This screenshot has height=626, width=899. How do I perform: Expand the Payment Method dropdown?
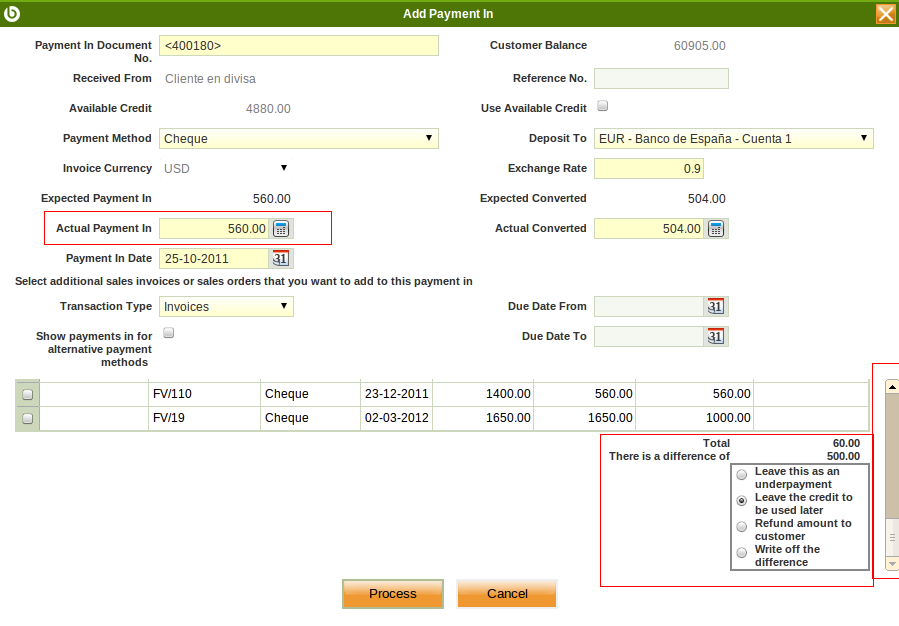coord(298,139)
